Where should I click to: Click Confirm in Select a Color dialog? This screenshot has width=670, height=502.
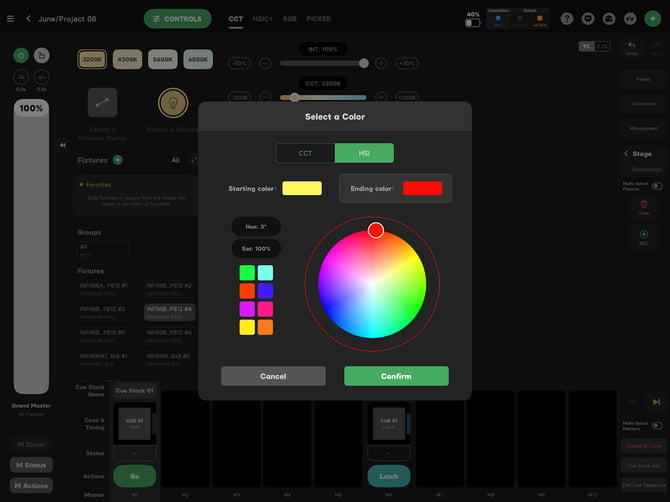click(397, 376)
